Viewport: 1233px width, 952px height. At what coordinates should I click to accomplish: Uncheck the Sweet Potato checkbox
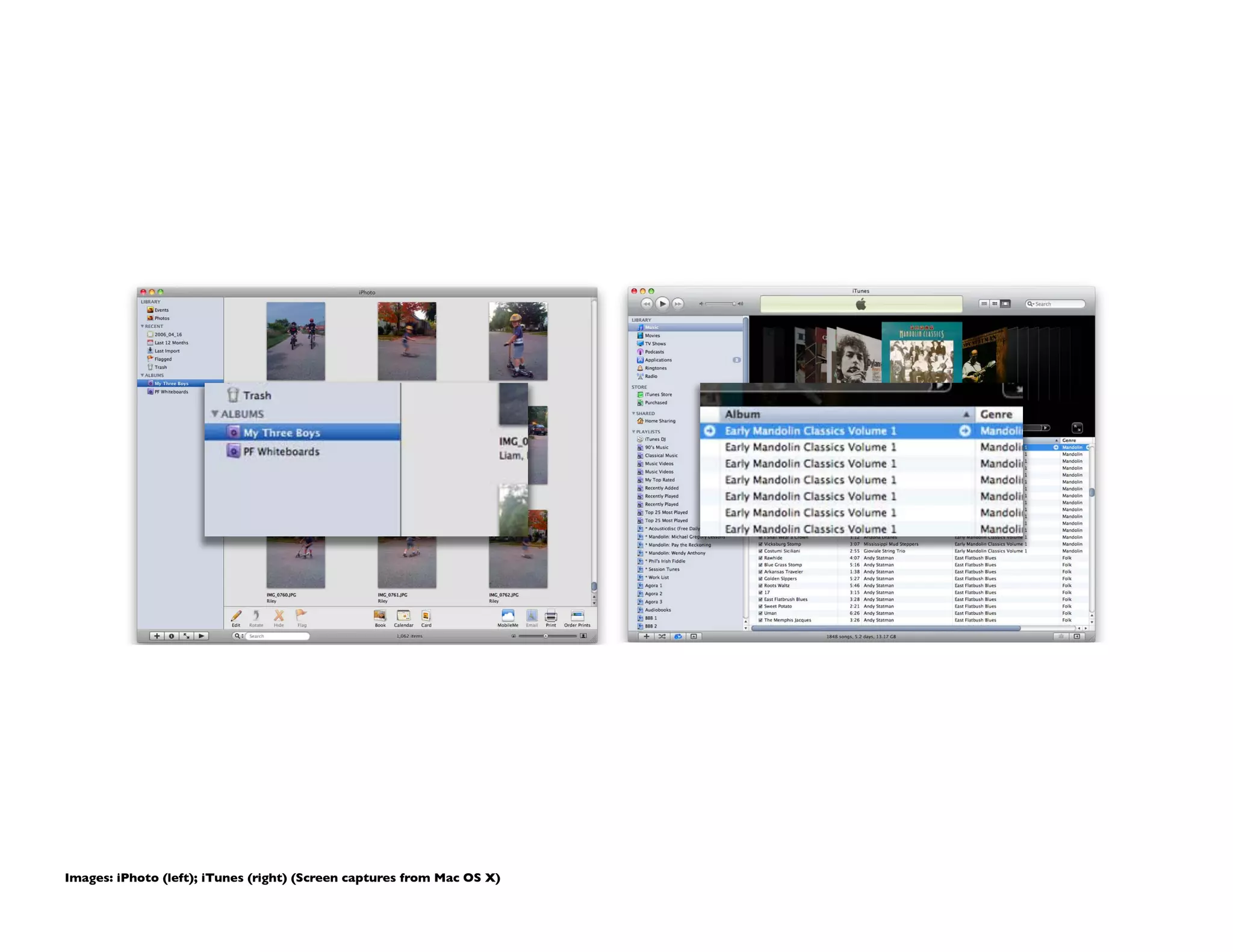[760, 606]
